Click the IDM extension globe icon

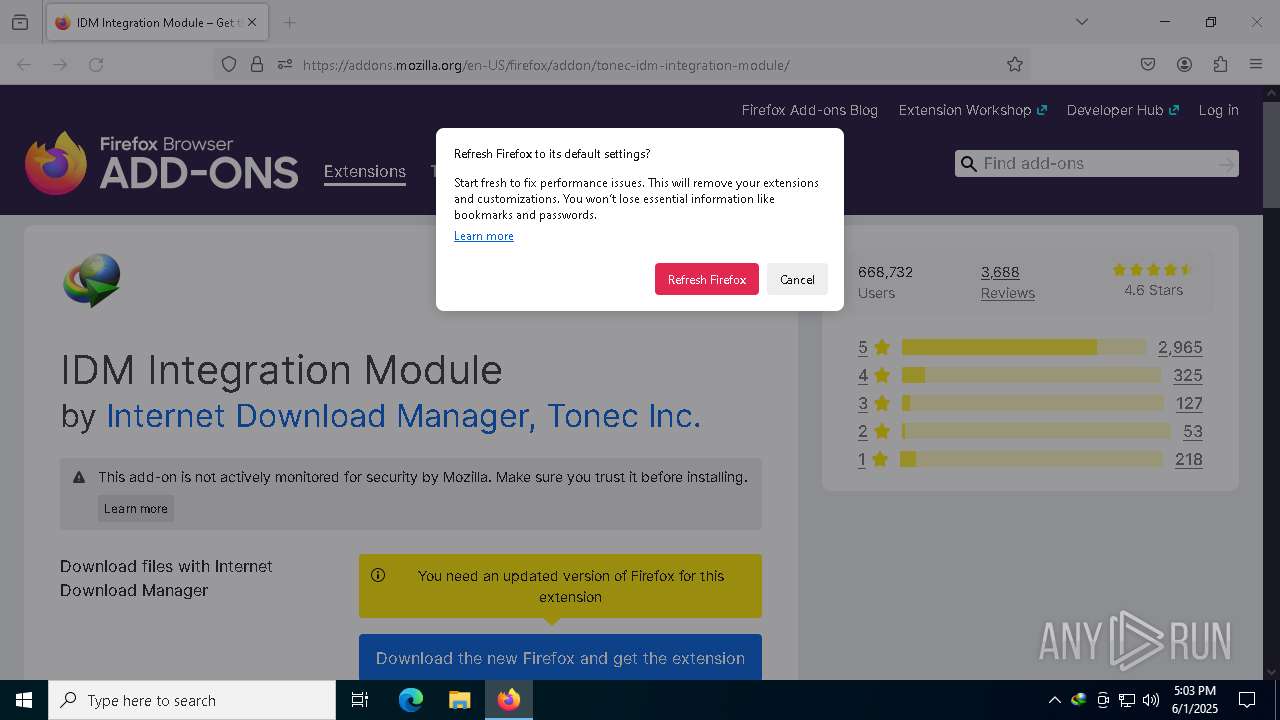point(92,279)
